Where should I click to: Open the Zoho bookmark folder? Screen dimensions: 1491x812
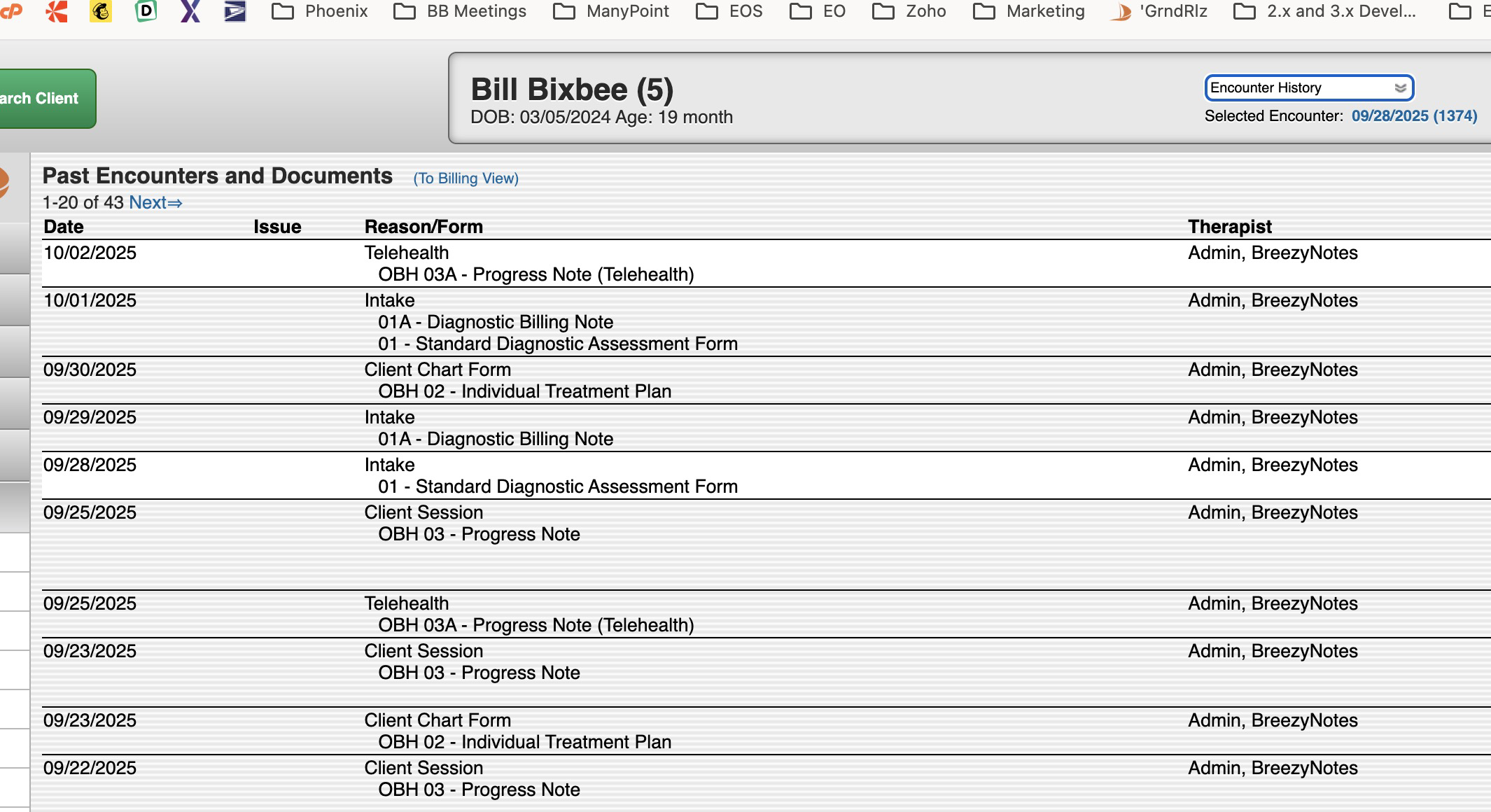(909, 11)
